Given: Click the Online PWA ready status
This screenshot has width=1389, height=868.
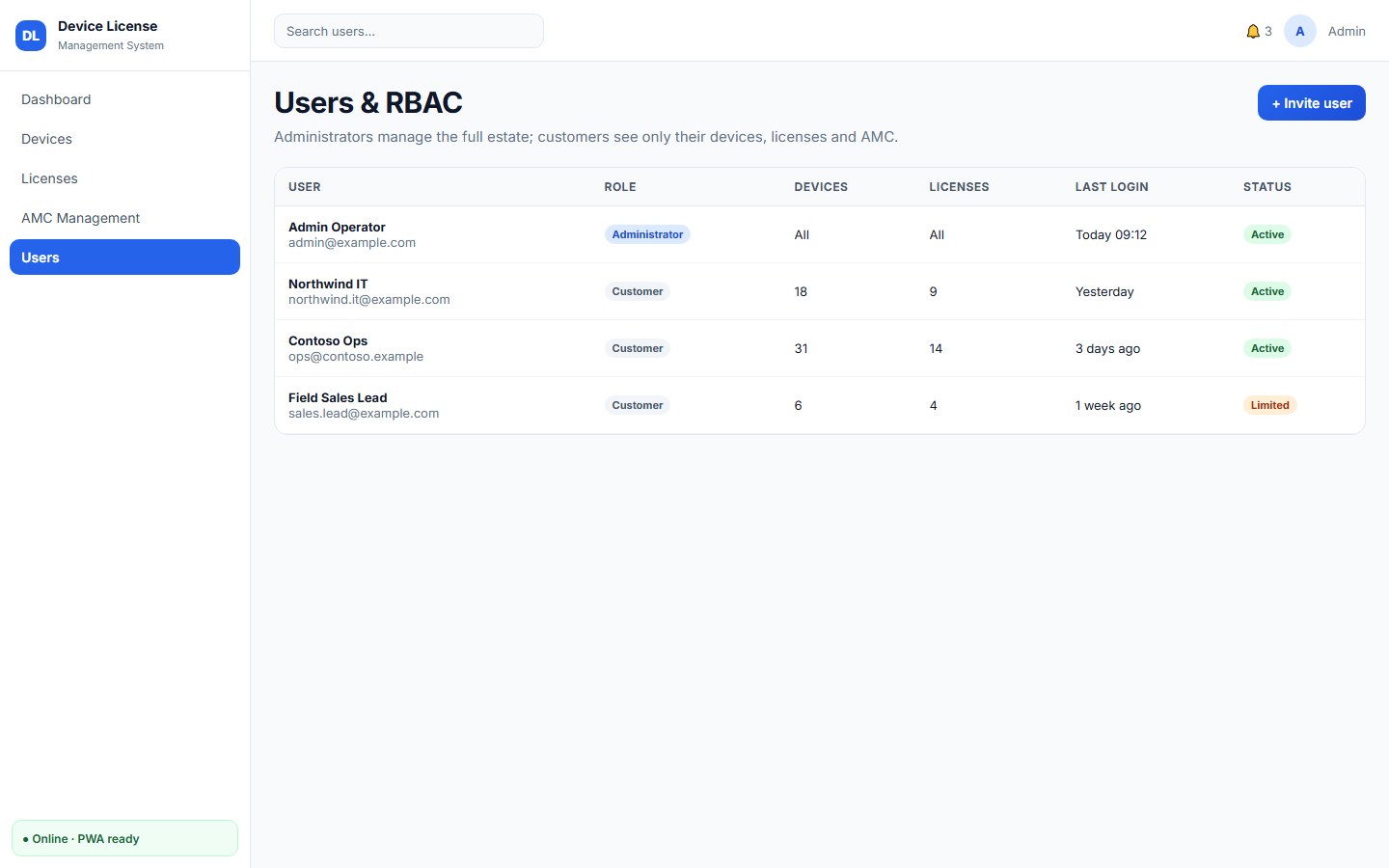Looking at the screenshot, I should 124,838.
